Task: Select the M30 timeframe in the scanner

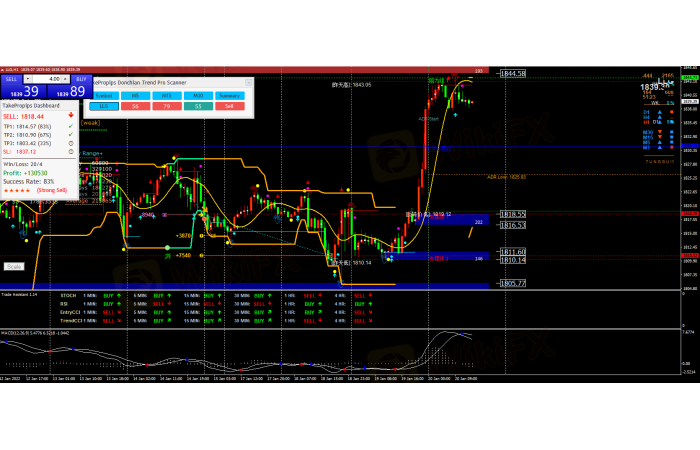Action: pos(198,94)
